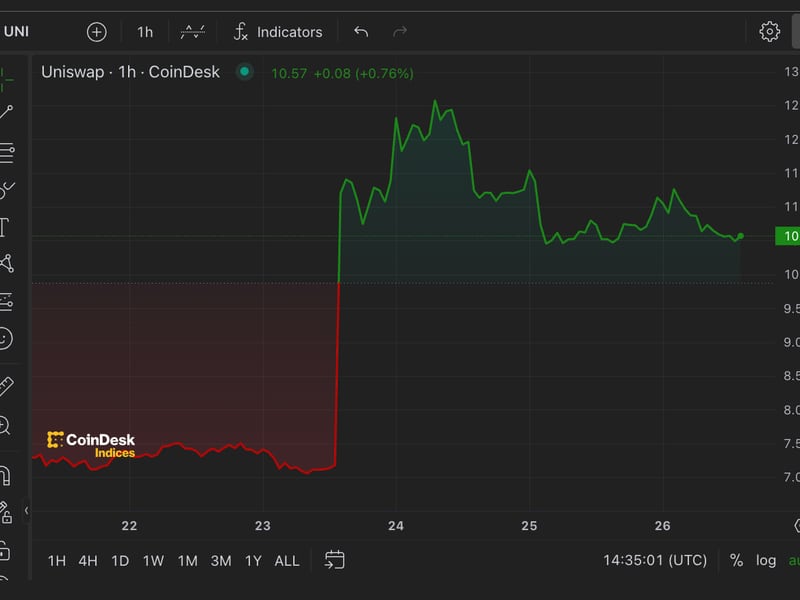Click the Undo arrow
Viewport: 800px width, 600px height.
360,31
